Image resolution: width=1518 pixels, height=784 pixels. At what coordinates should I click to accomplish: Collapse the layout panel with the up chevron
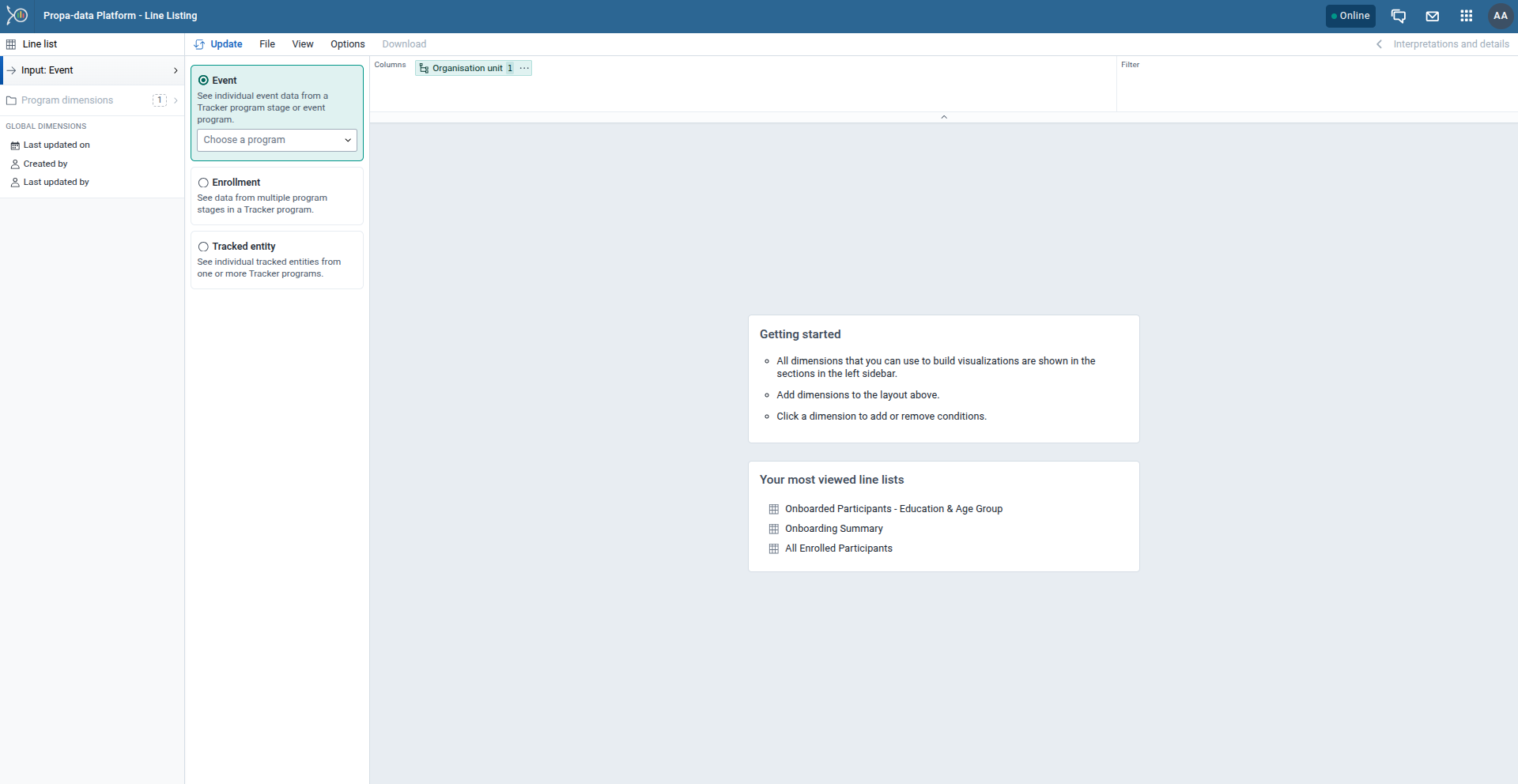(943, 117)
